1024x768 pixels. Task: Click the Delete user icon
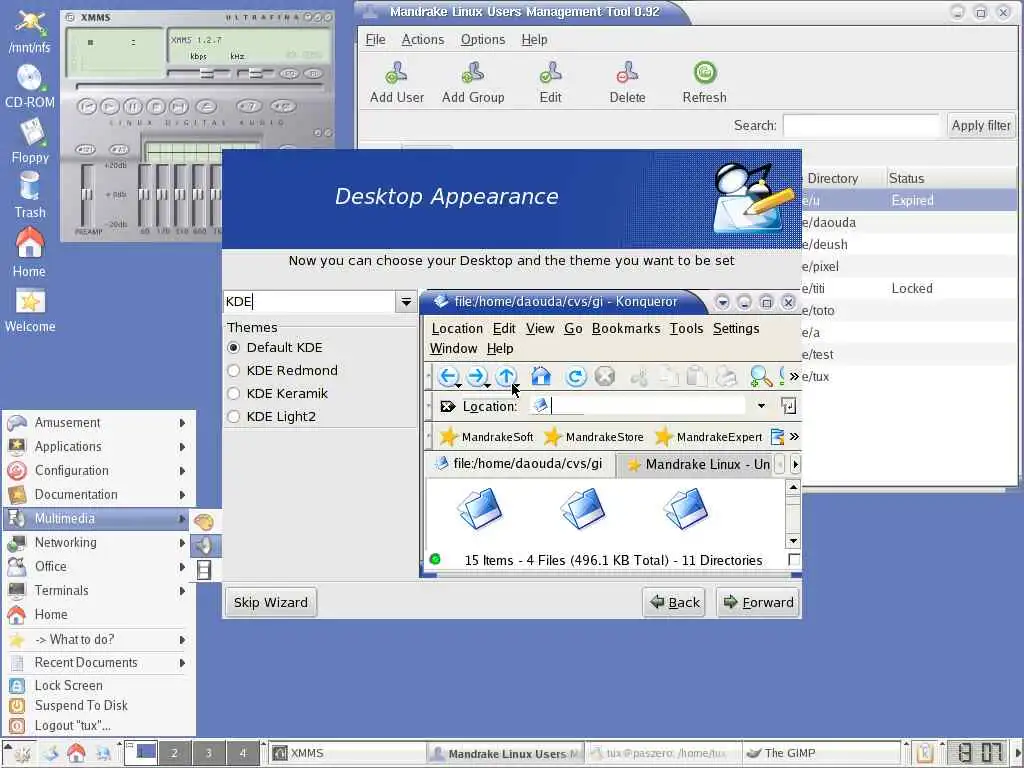(627, 73)
